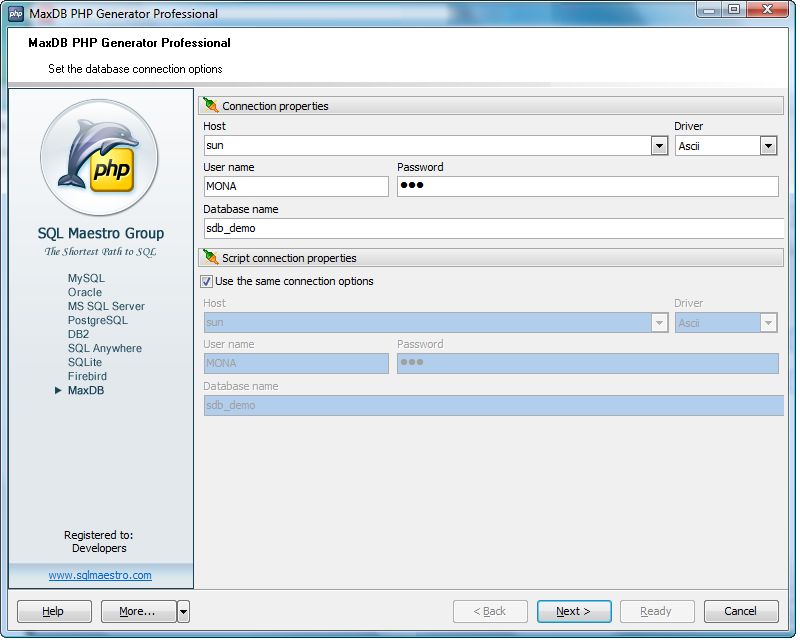Viewport: 800px width, 642px height.
Task: Go back with the Back button
Action: click(491, 612)
